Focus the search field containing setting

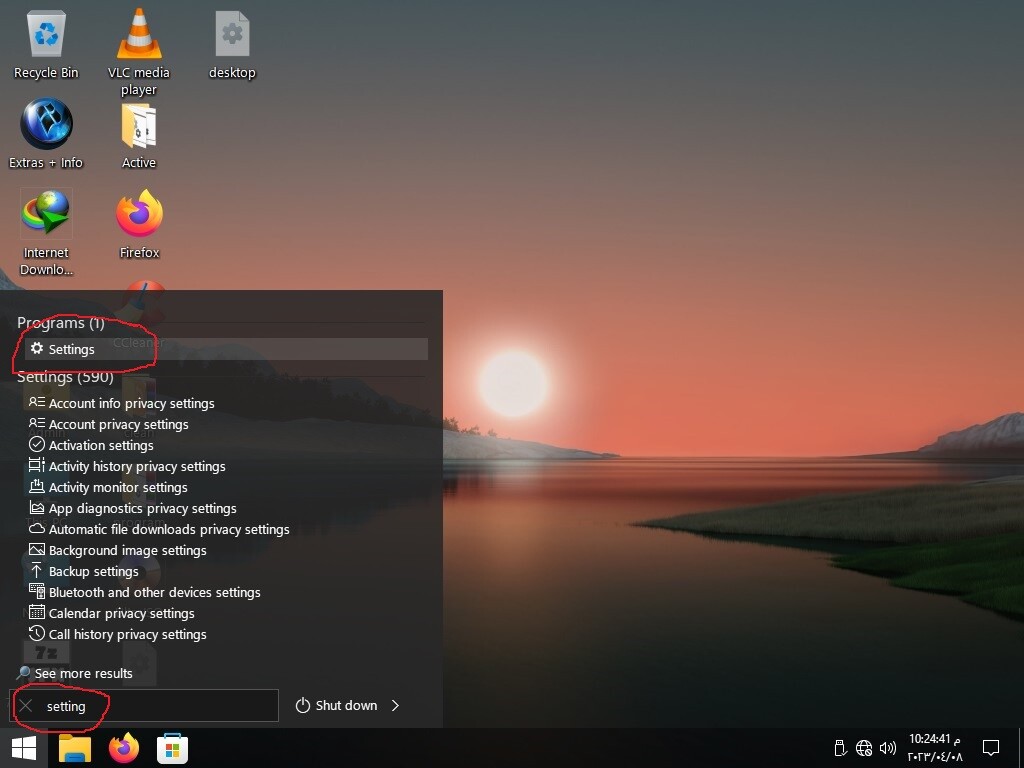click(144, 705)
